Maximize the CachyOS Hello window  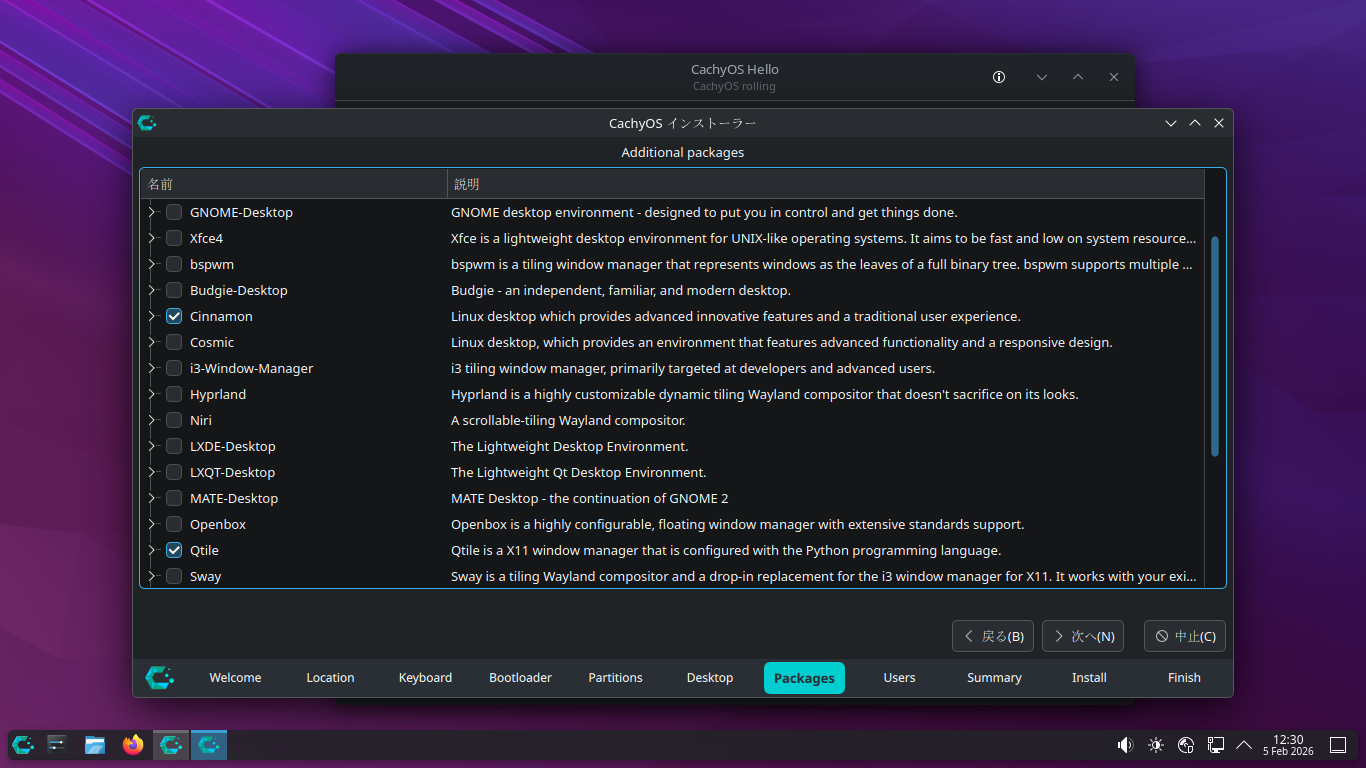(1078, 77)
